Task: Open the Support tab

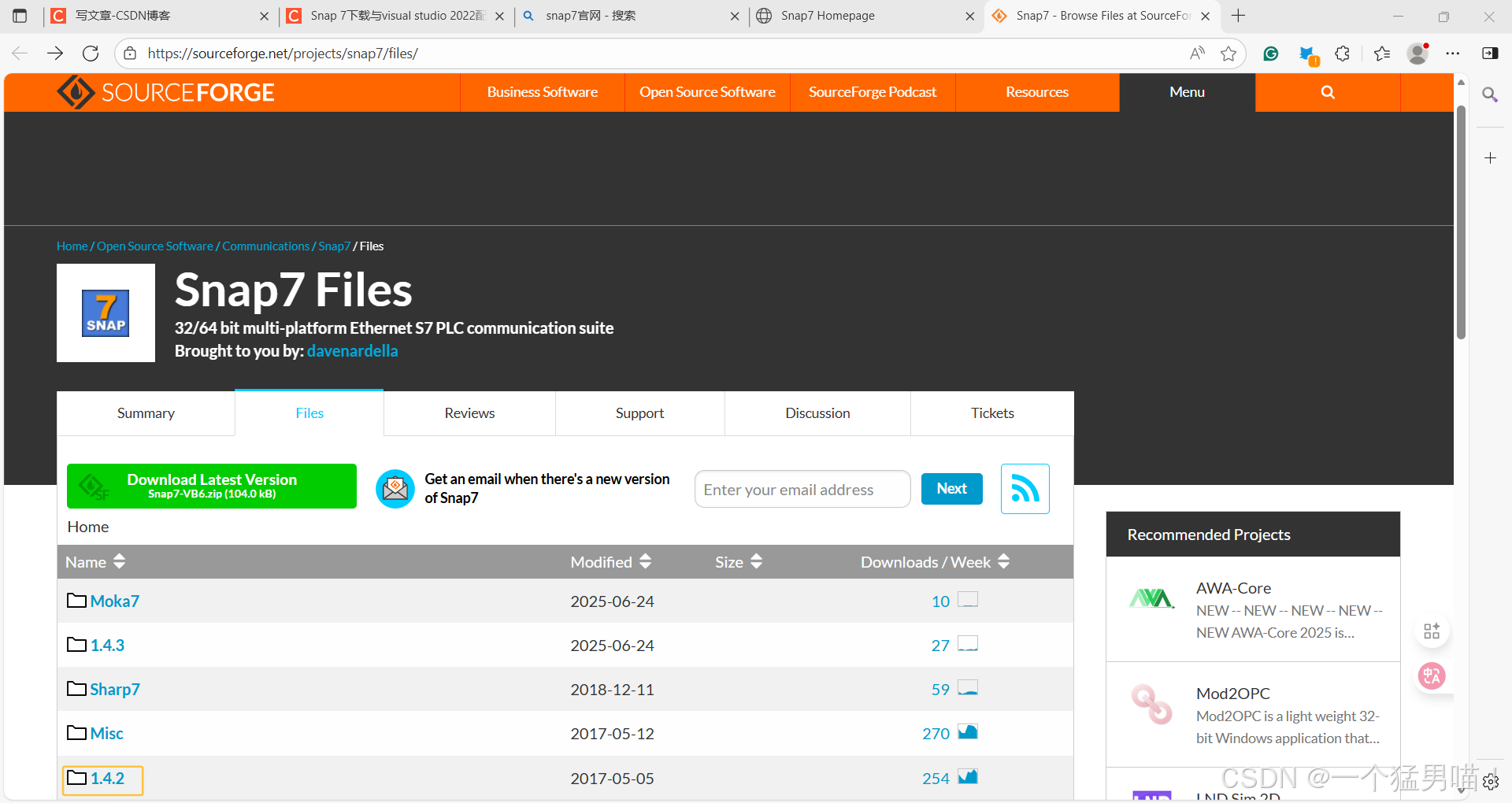Action: tap(639, 413)
